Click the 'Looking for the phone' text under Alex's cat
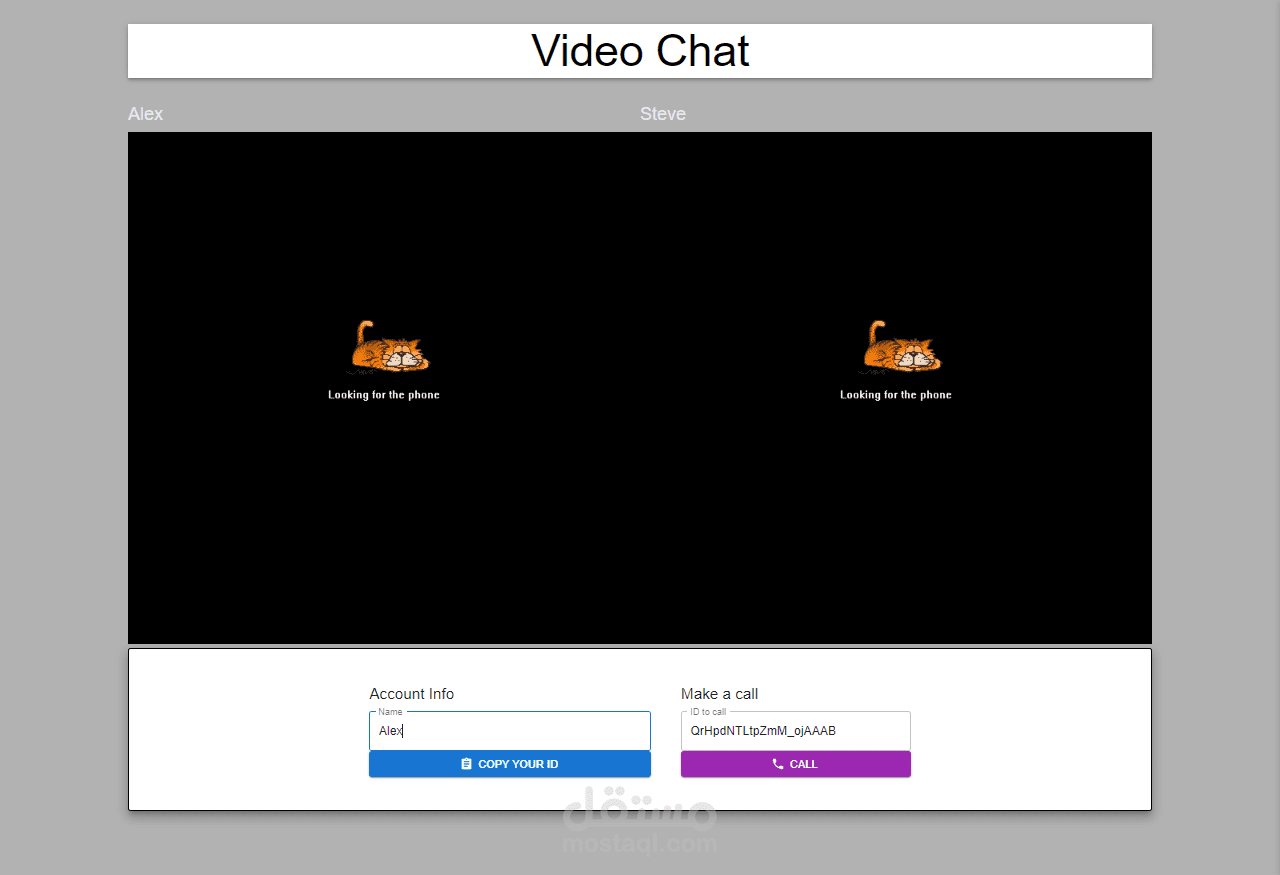The height and width of the screenshot is (875, 1280). [x=383, y=394]
